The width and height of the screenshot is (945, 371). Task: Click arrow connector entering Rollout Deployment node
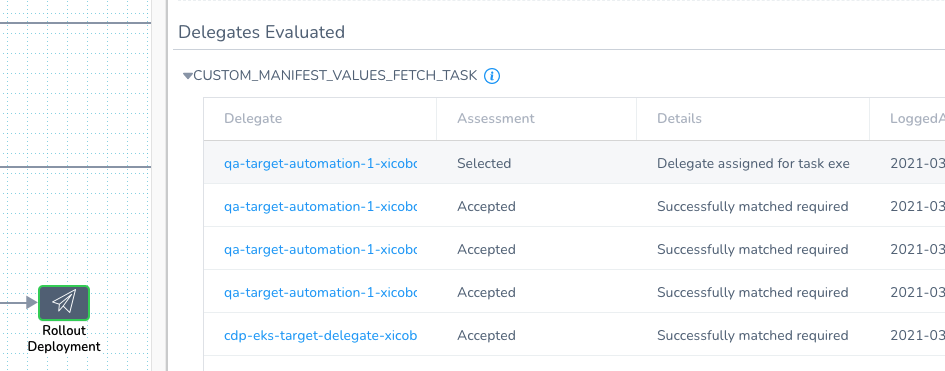[19, 302]
